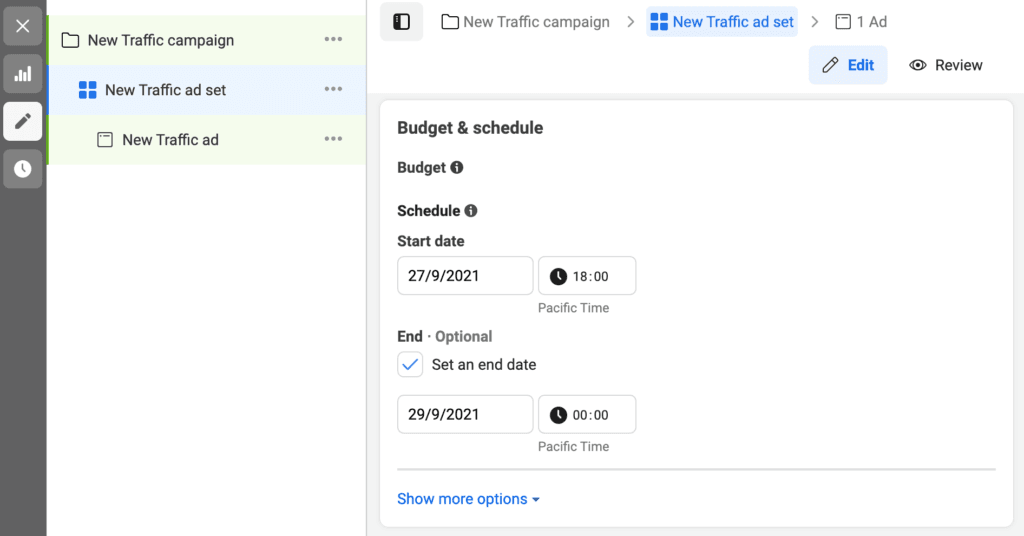Expand Show more options

[468, 499]
